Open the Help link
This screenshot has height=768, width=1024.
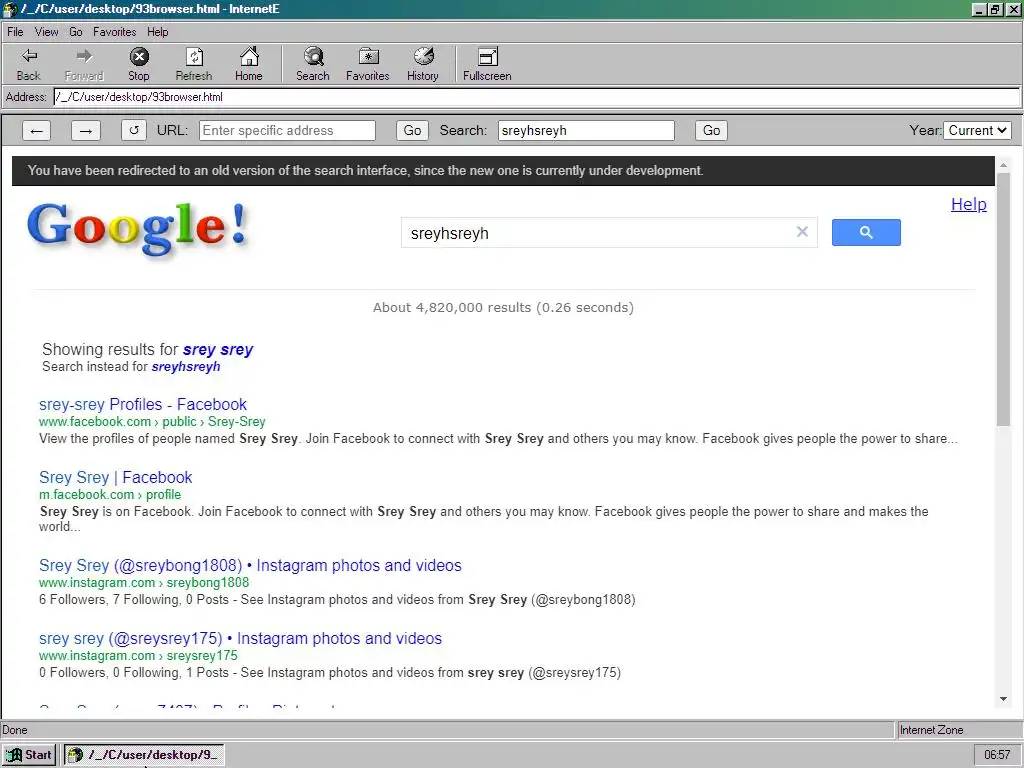point(968,204)
